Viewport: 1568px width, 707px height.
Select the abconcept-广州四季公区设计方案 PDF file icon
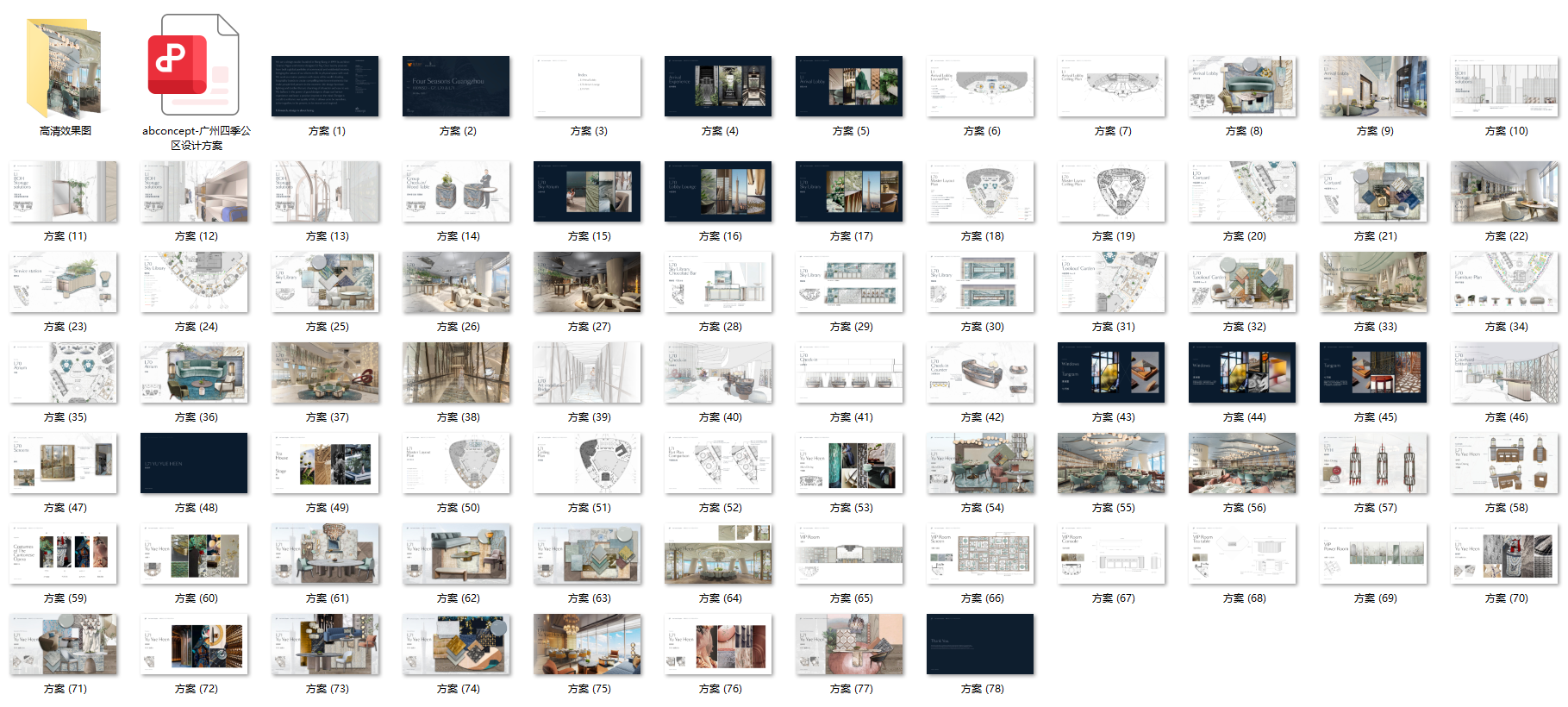pos(195,66)
